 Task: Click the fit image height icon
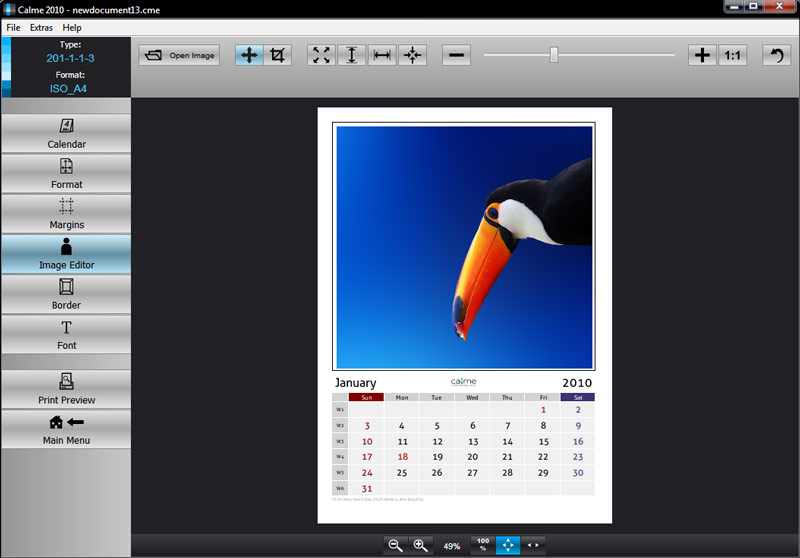pyautogui.click(x=351, y=56)
